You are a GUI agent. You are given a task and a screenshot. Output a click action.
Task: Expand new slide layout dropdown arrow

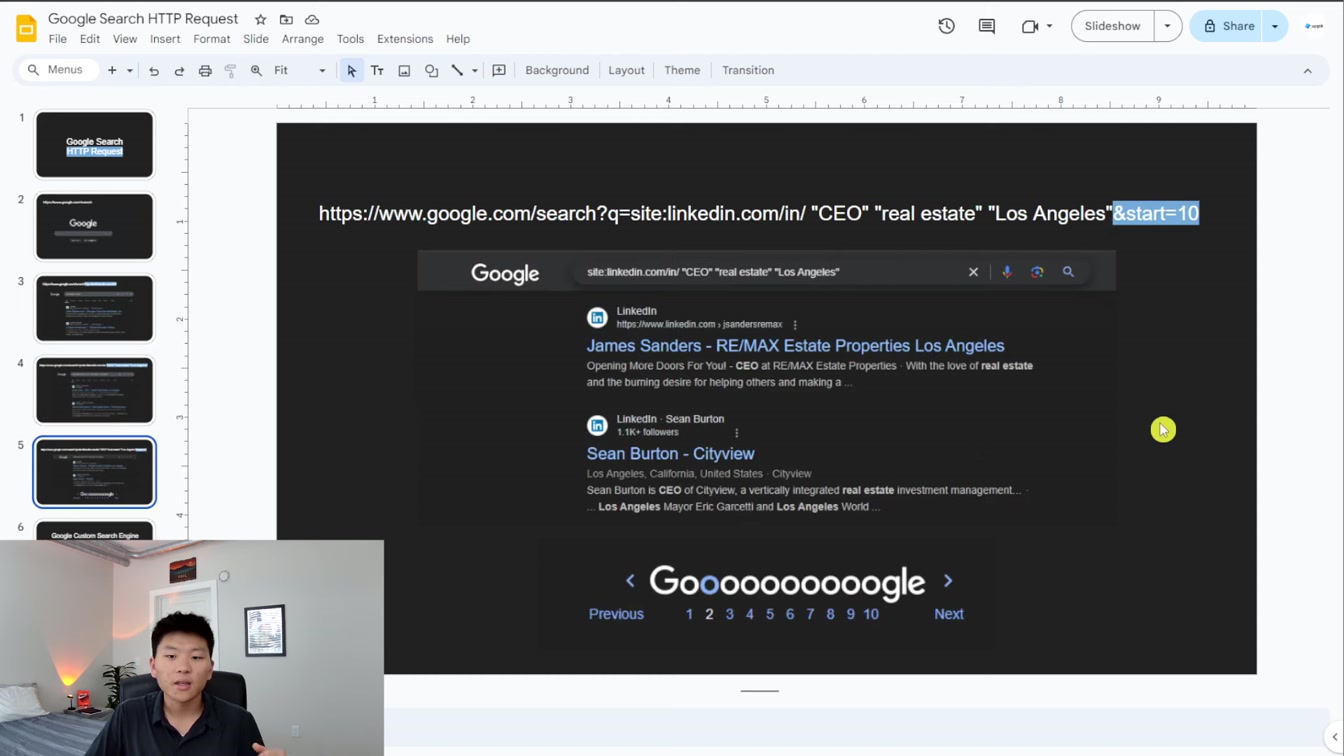coord(130,70)
